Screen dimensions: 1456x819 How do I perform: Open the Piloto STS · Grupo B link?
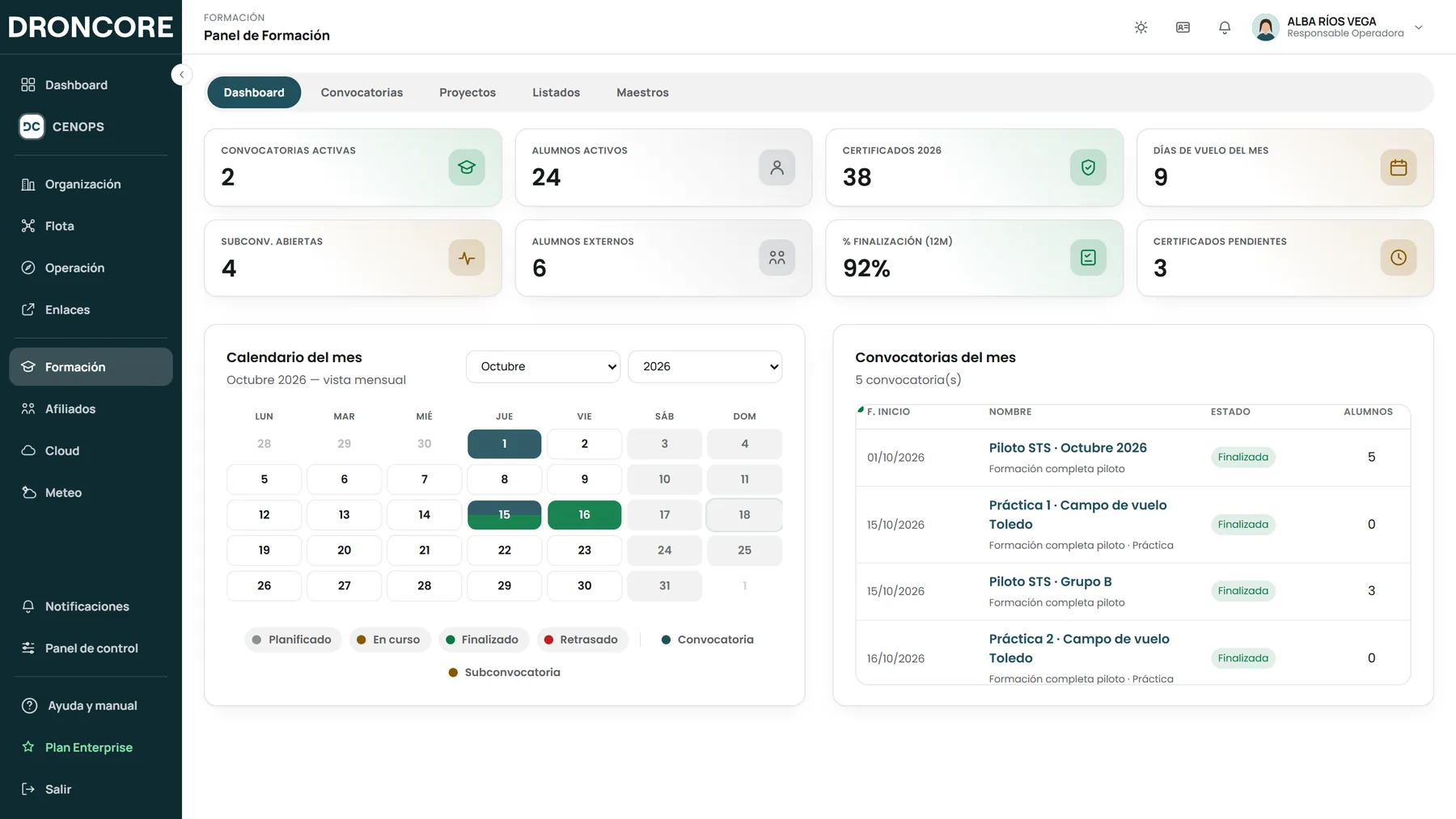click(1050, 582)
